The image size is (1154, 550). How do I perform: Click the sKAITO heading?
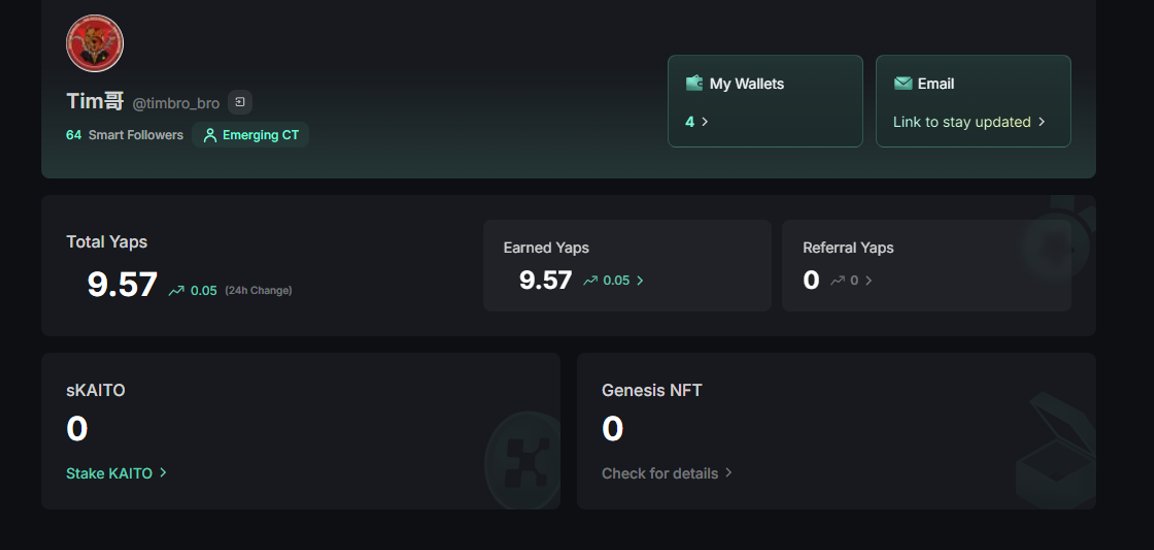[96, 390]
